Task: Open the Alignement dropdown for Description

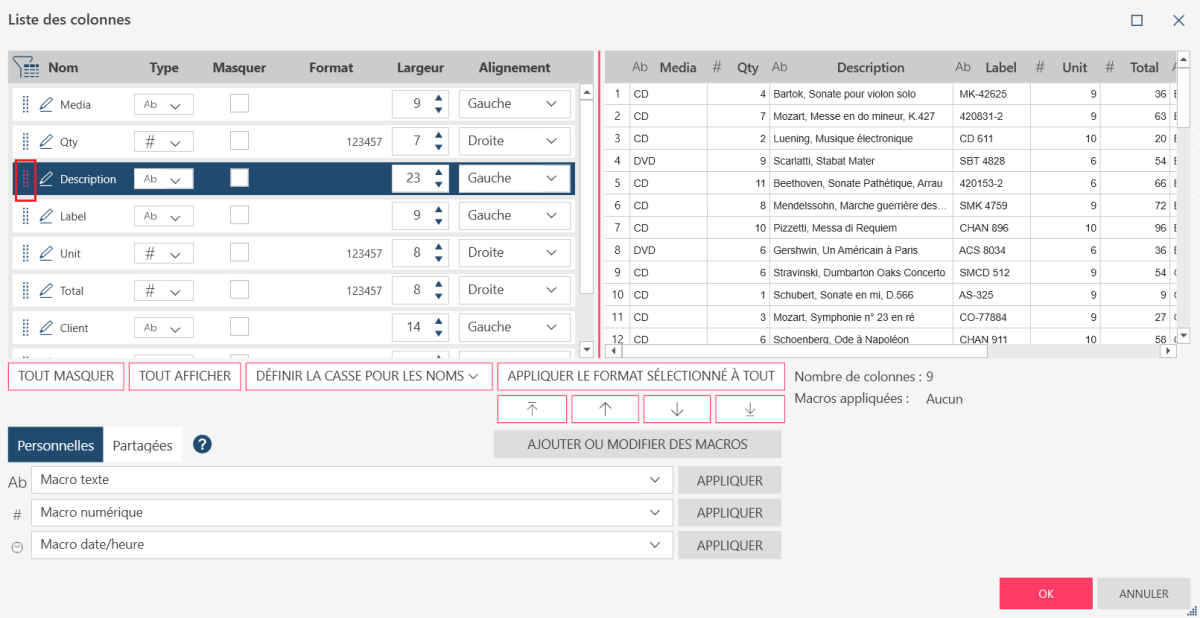Action: (514, 178)
